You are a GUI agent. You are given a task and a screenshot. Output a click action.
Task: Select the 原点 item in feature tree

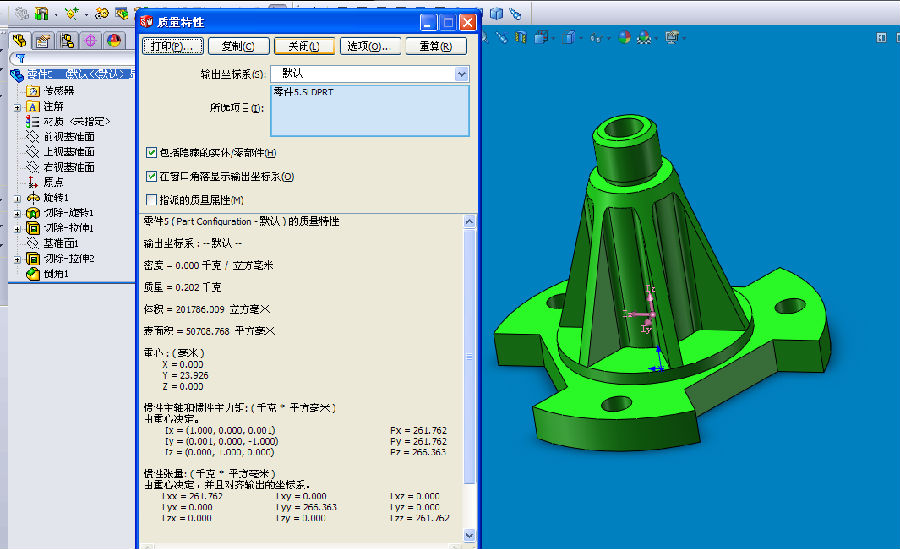point(53,182)
